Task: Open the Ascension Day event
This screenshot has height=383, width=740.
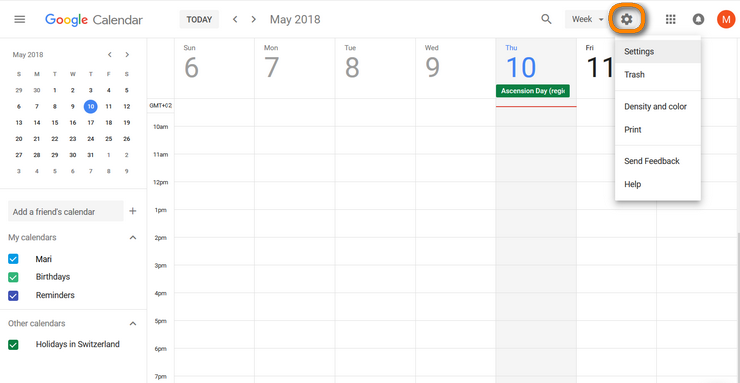Action: pyautogui.click(x=532, y=91)
